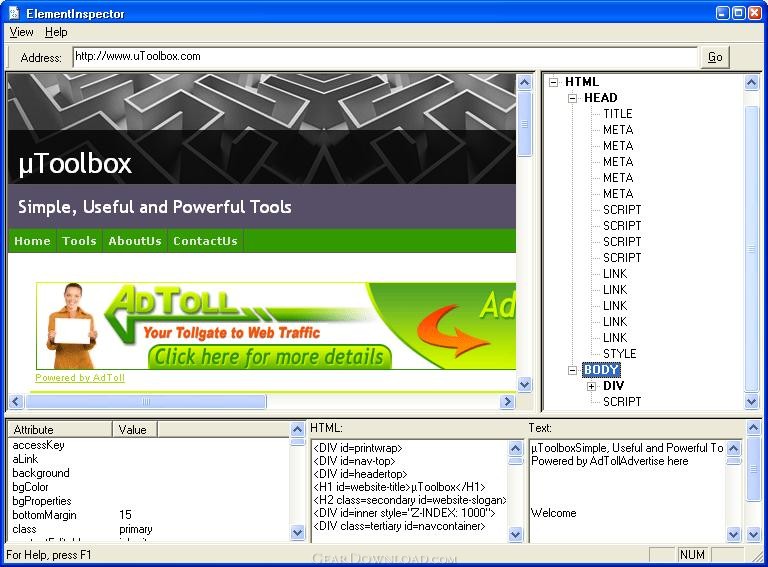Screen dimensions: 768x567
Task: Click the browser pane scroll down arrow
Action: tap(525, 384)
